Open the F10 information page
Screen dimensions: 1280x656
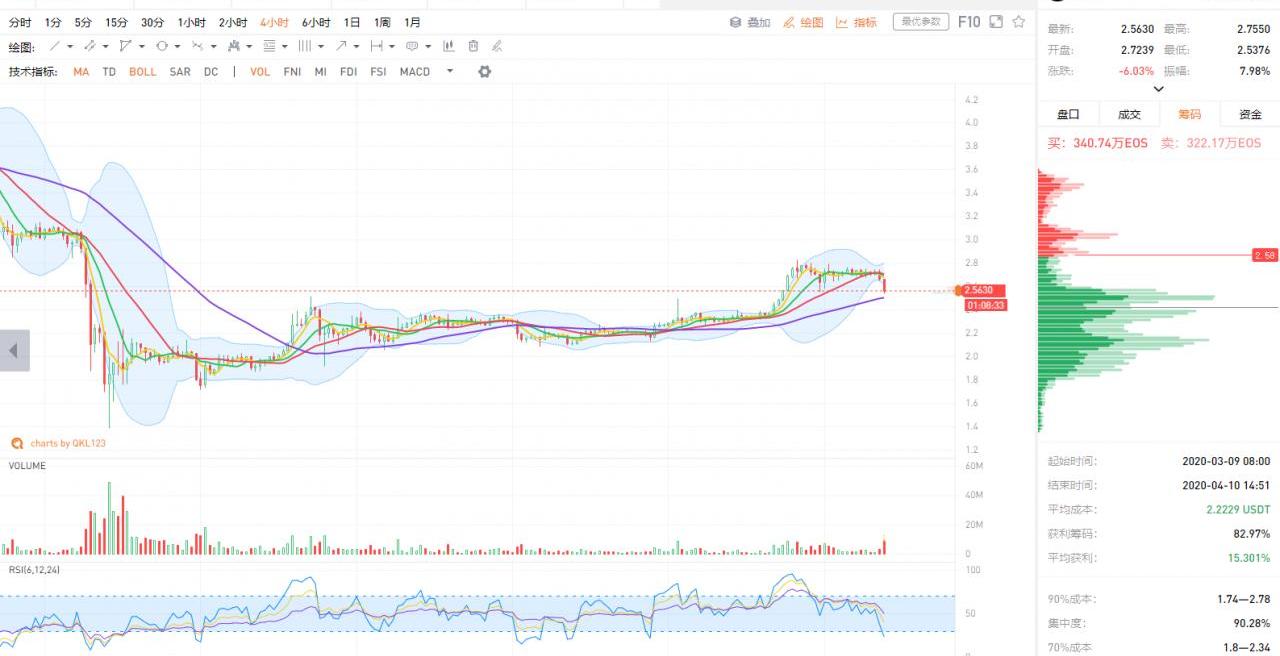tap(969, 22)
